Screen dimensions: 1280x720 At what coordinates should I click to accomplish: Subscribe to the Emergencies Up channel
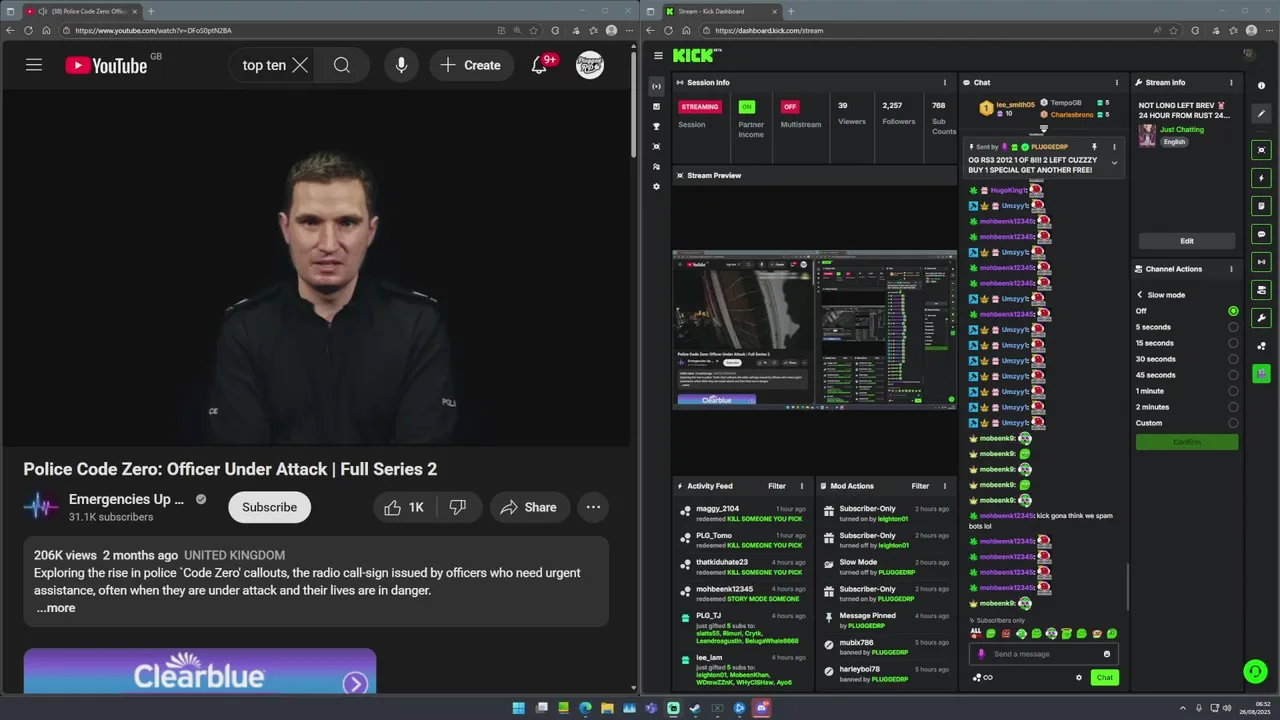click(x=269, y=507)
